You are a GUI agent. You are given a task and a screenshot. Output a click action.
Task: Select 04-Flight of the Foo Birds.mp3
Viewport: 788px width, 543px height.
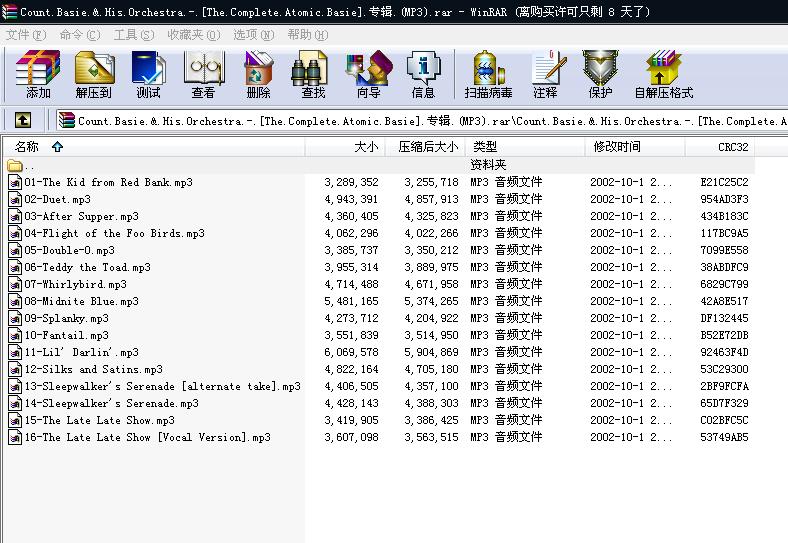click(x=115, y=233)
